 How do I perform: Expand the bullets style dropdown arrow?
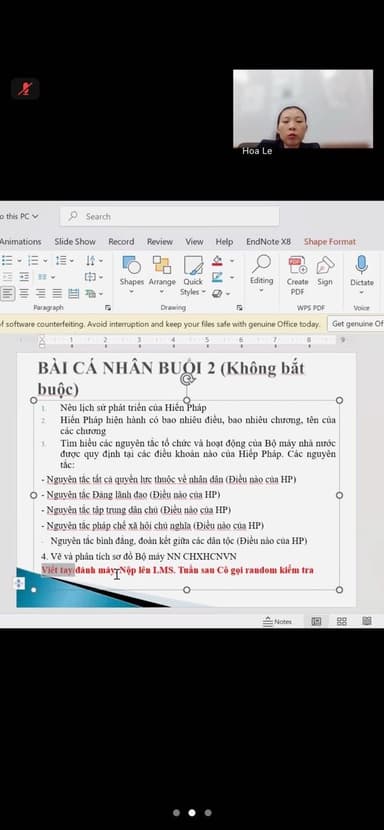(19, 261)
